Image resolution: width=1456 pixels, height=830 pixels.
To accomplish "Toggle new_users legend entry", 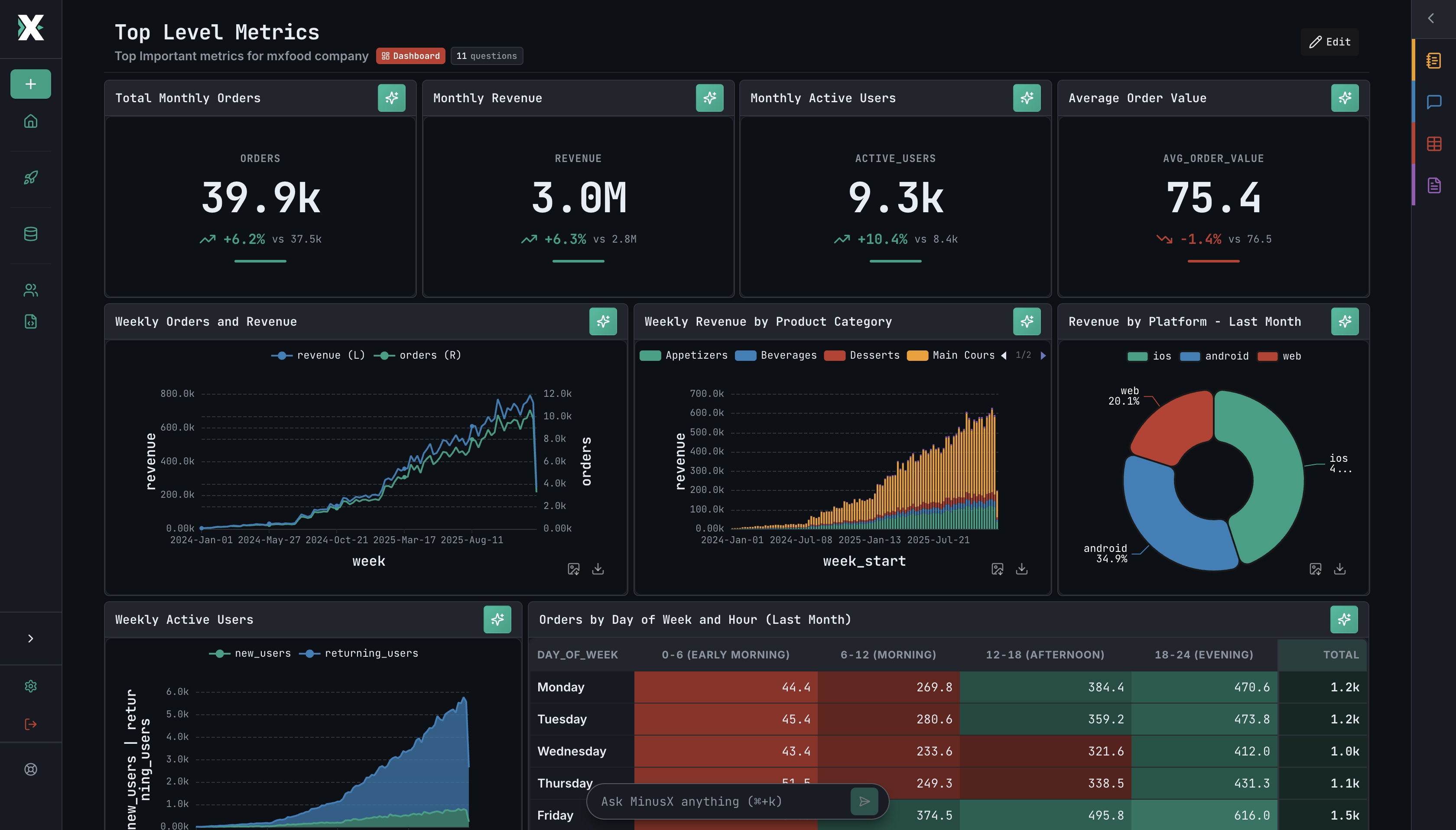I will tap(250, 653).
